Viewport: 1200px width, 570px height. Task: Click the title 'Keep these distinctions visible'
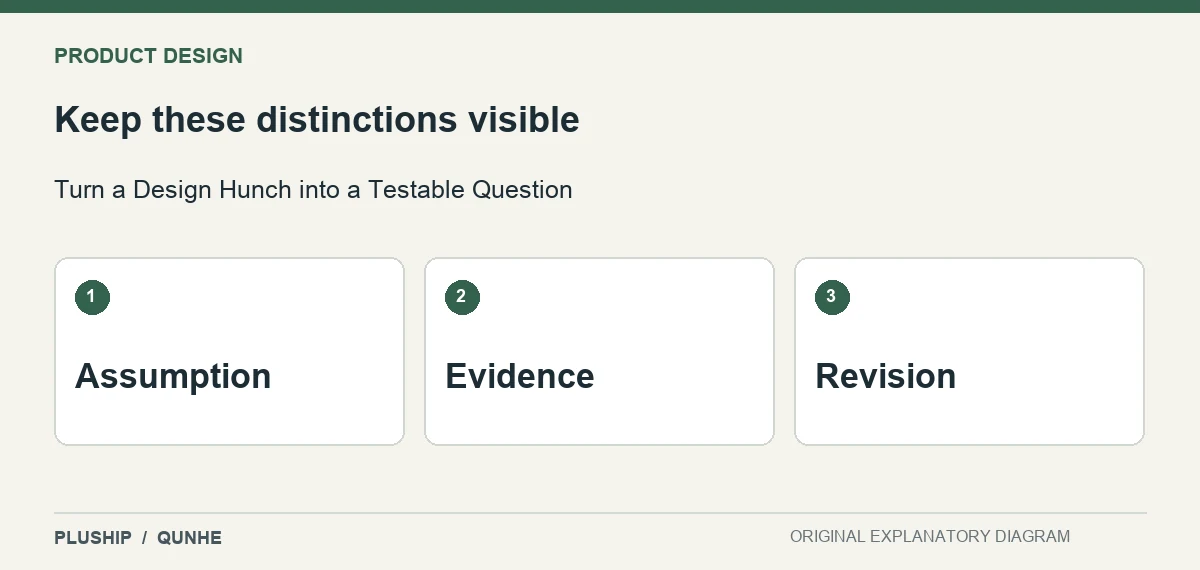317,120
